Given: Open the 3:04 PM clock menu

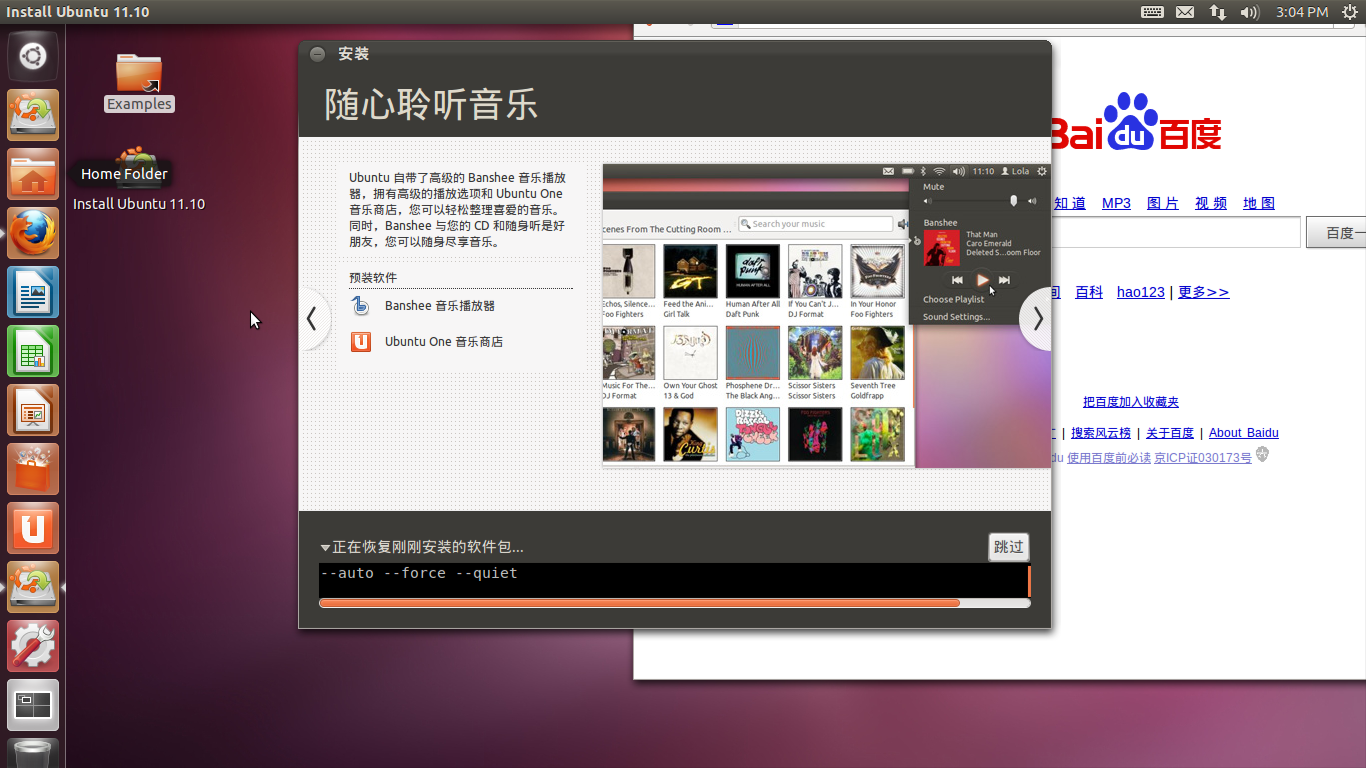Looking at the screenshot, I should click(1302, 12).
